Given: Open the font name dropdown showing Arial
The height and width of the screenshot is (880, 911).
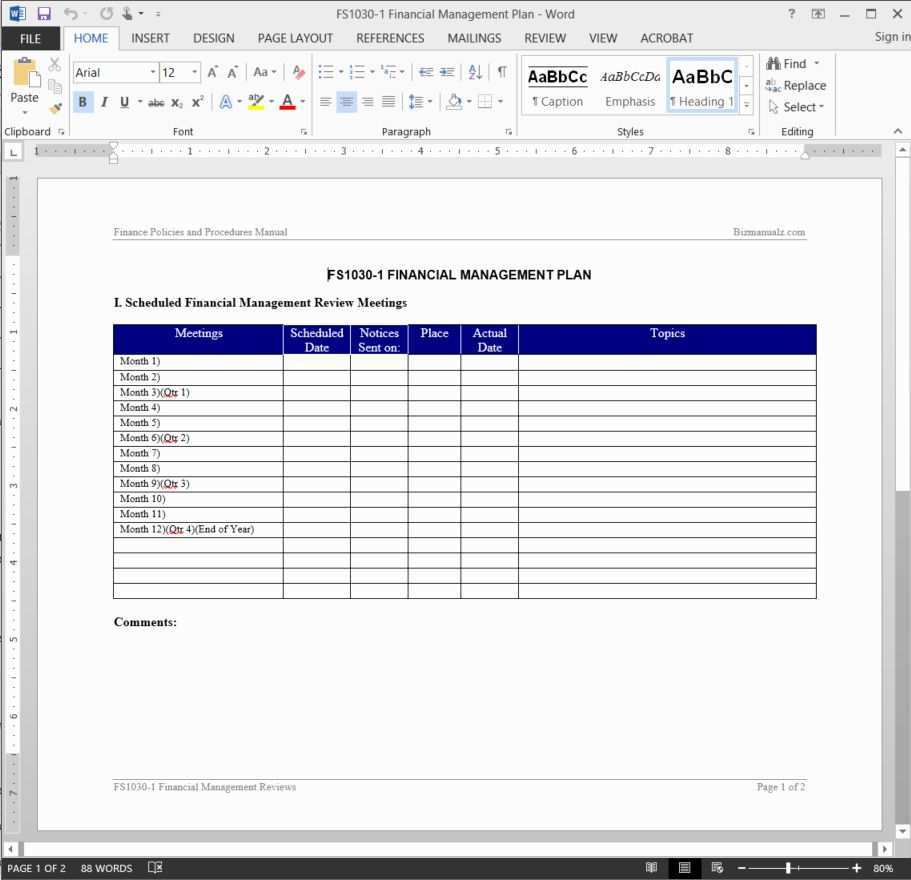Looking at the screenshot, I should [x=153, y=72].
